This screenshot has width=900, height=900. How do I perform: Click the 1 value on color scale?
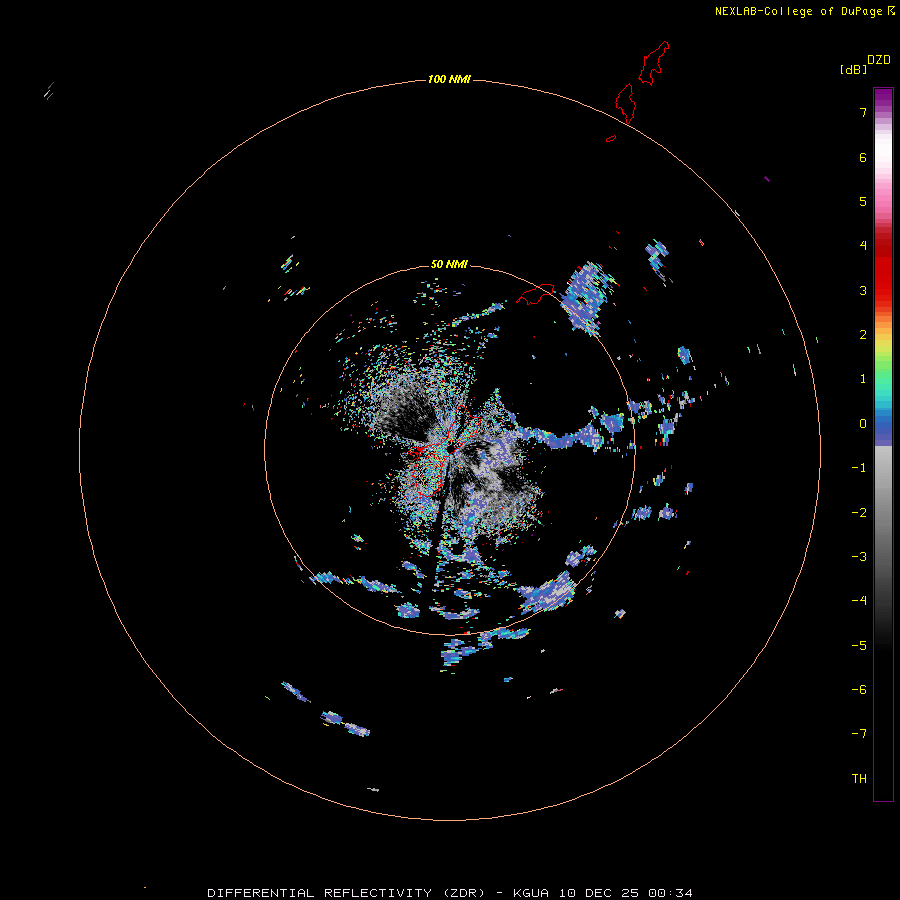point(863,379)
